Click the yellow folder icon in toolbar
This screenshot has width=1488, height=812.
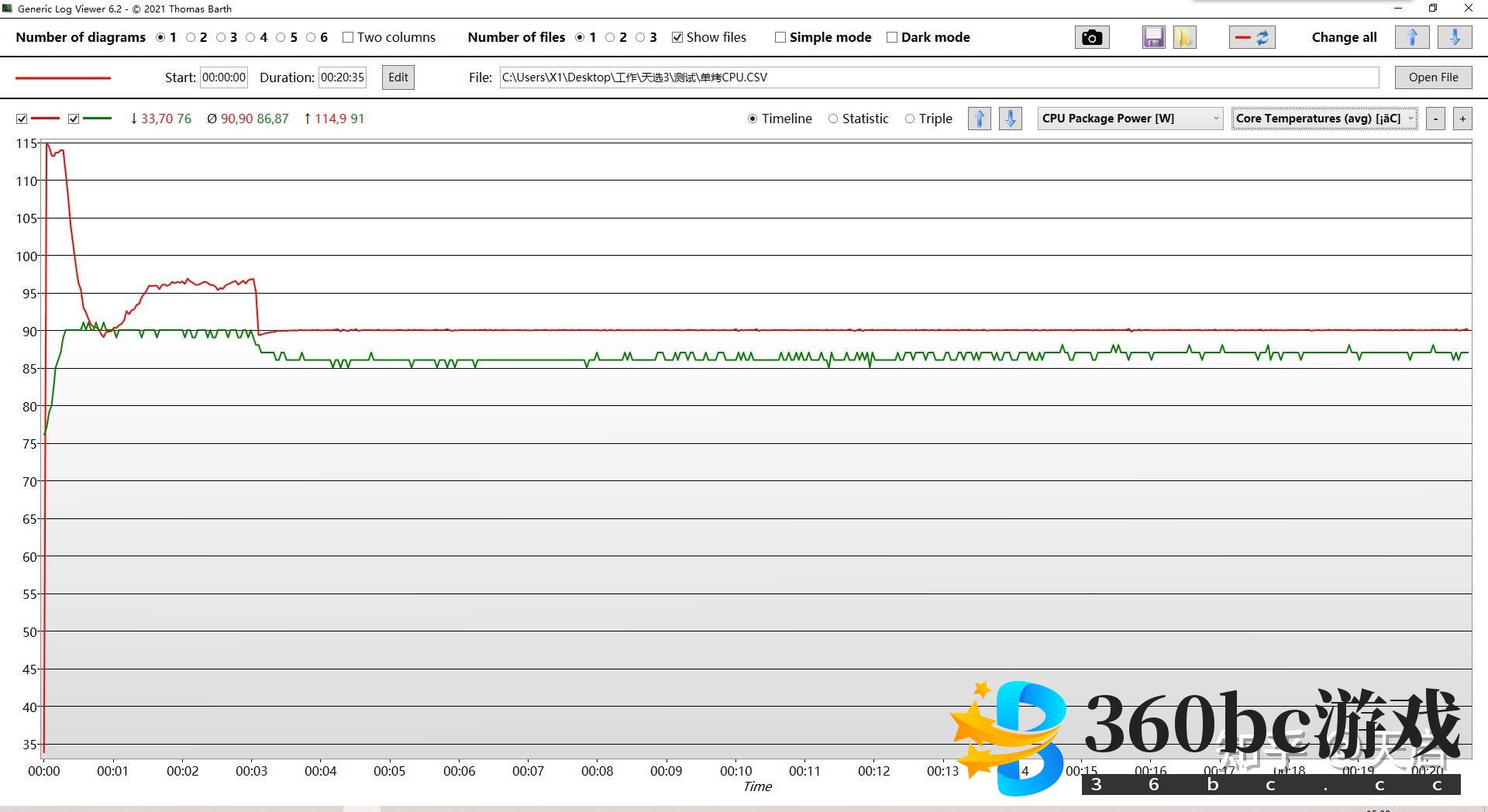tap(1184, 37)
